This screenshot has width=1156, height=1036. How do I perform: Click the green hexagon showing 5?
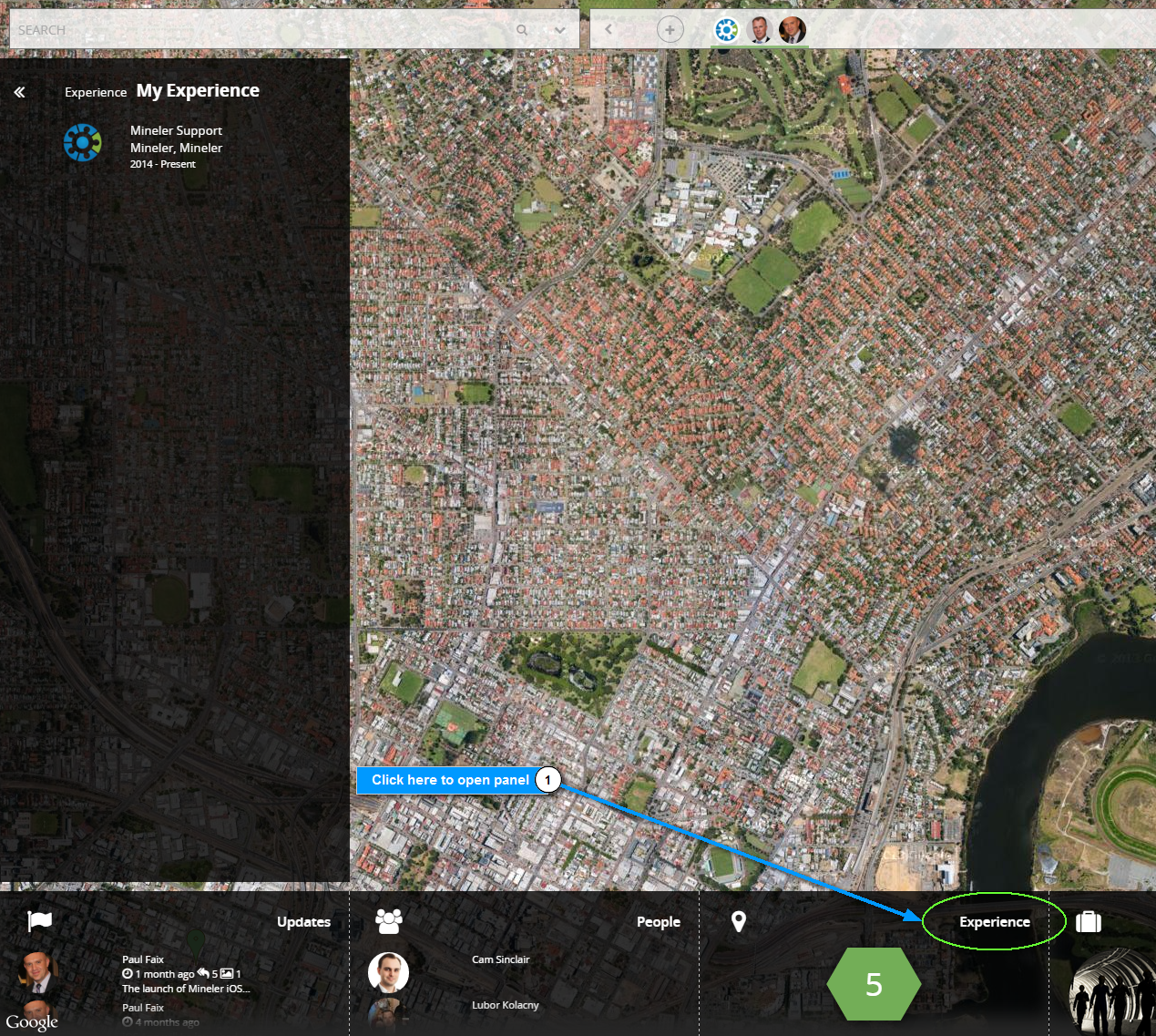point(874,984)
